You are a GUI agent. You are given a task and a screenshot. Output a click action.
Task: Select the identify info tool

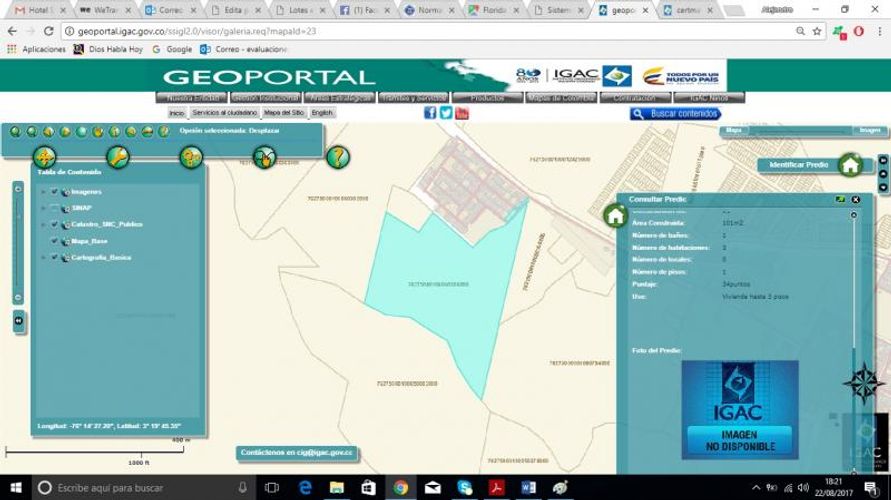(114, 131)
